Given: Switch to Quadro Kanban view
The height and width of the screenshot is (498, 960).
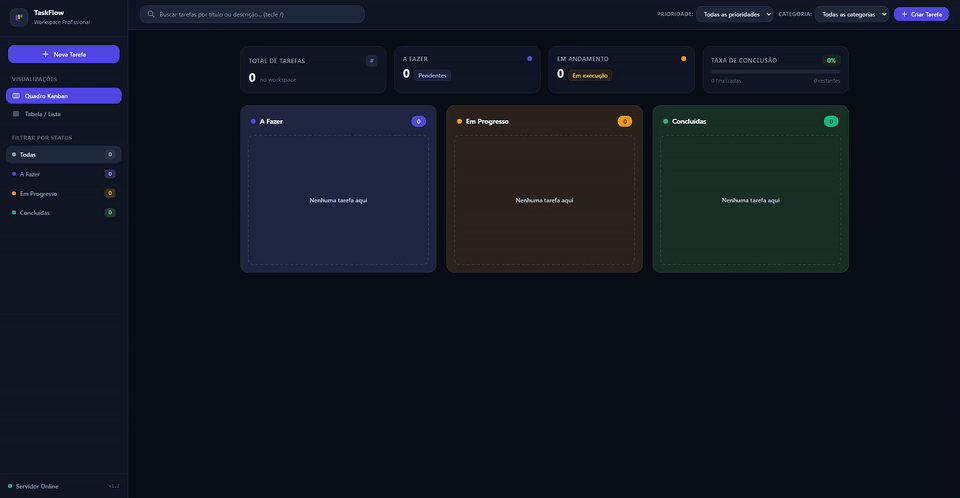Looking at the screenshot, I should point(64,96).
